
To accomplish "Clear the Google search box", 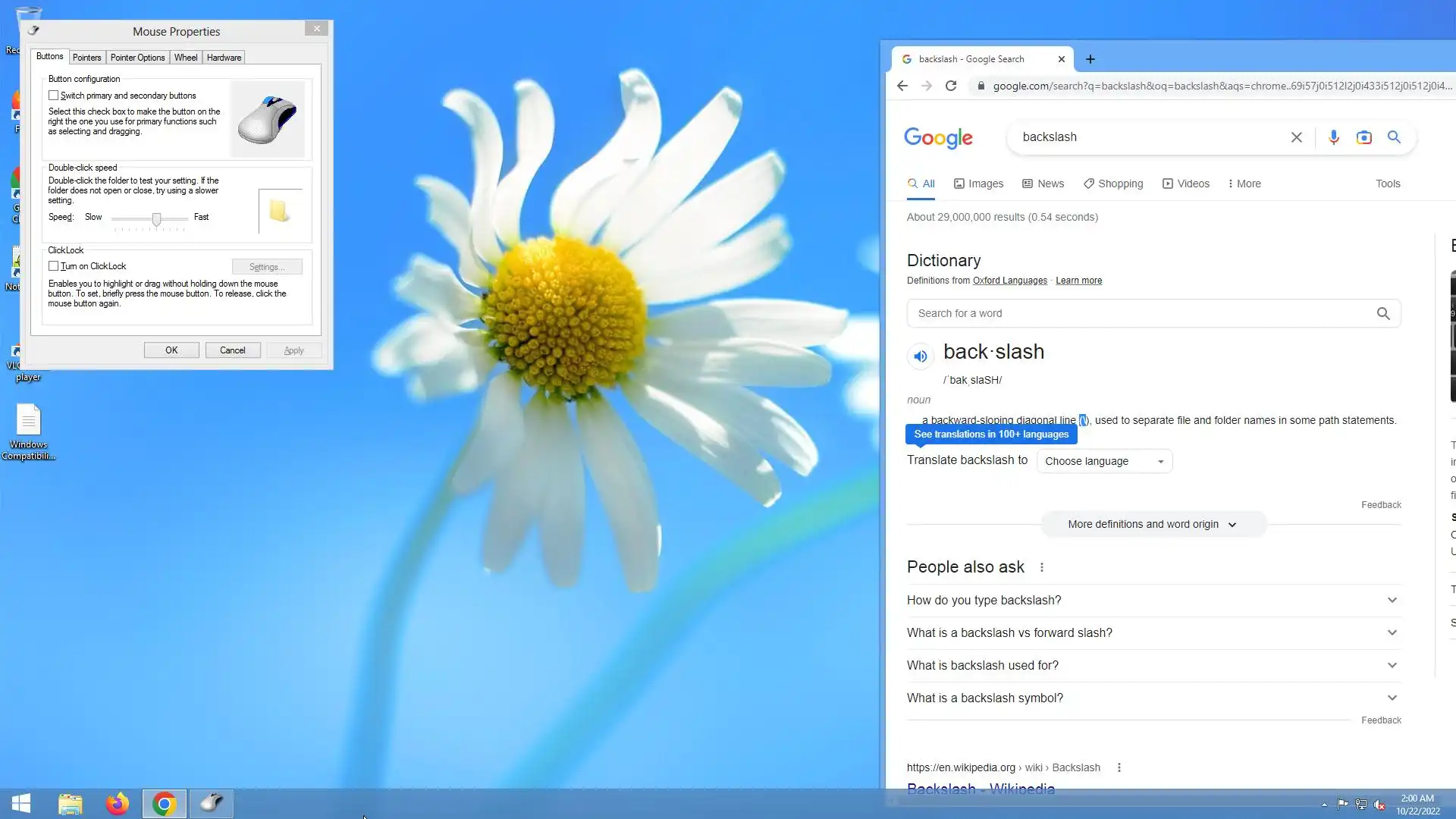I will point(1296,137).
